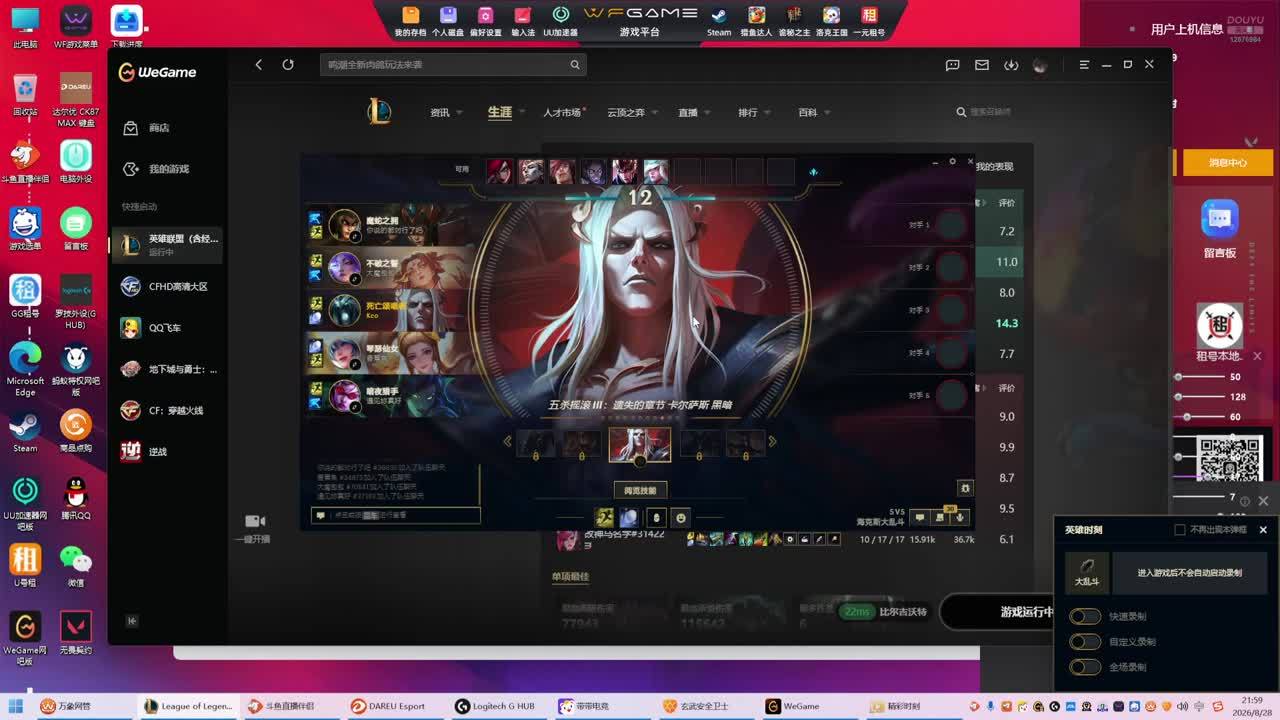
Task: Toggle 快速录制 switch
Action: point(1085,617)
